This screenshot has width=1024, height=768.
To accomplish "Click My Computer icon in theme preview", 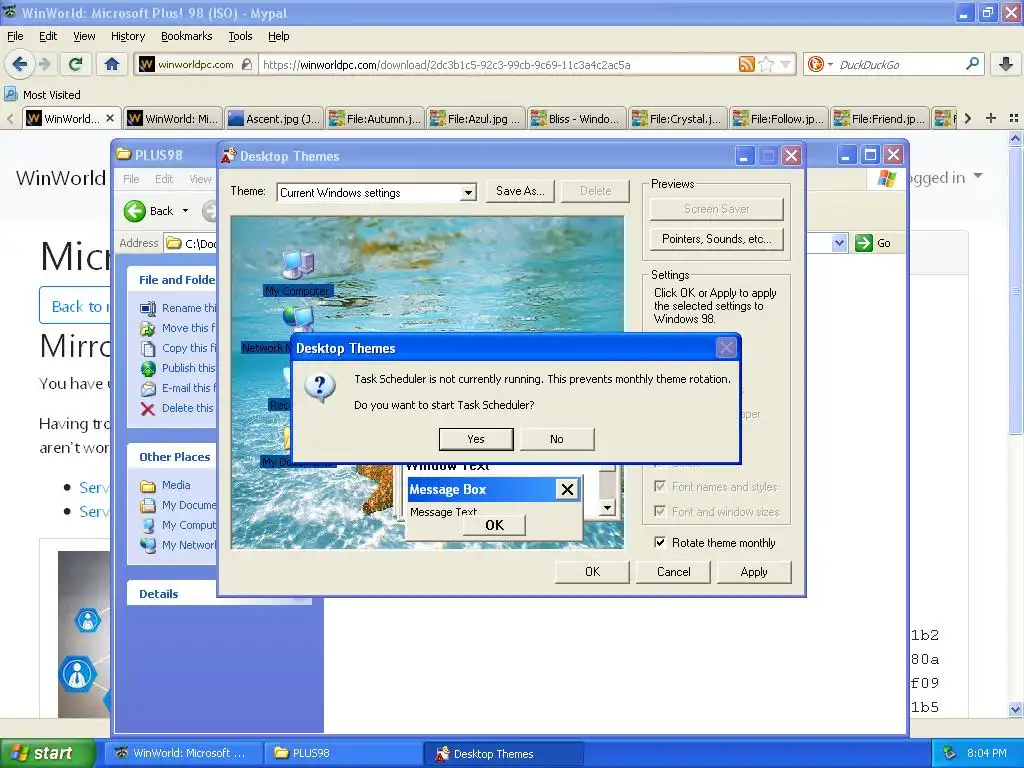I will 298,272.
